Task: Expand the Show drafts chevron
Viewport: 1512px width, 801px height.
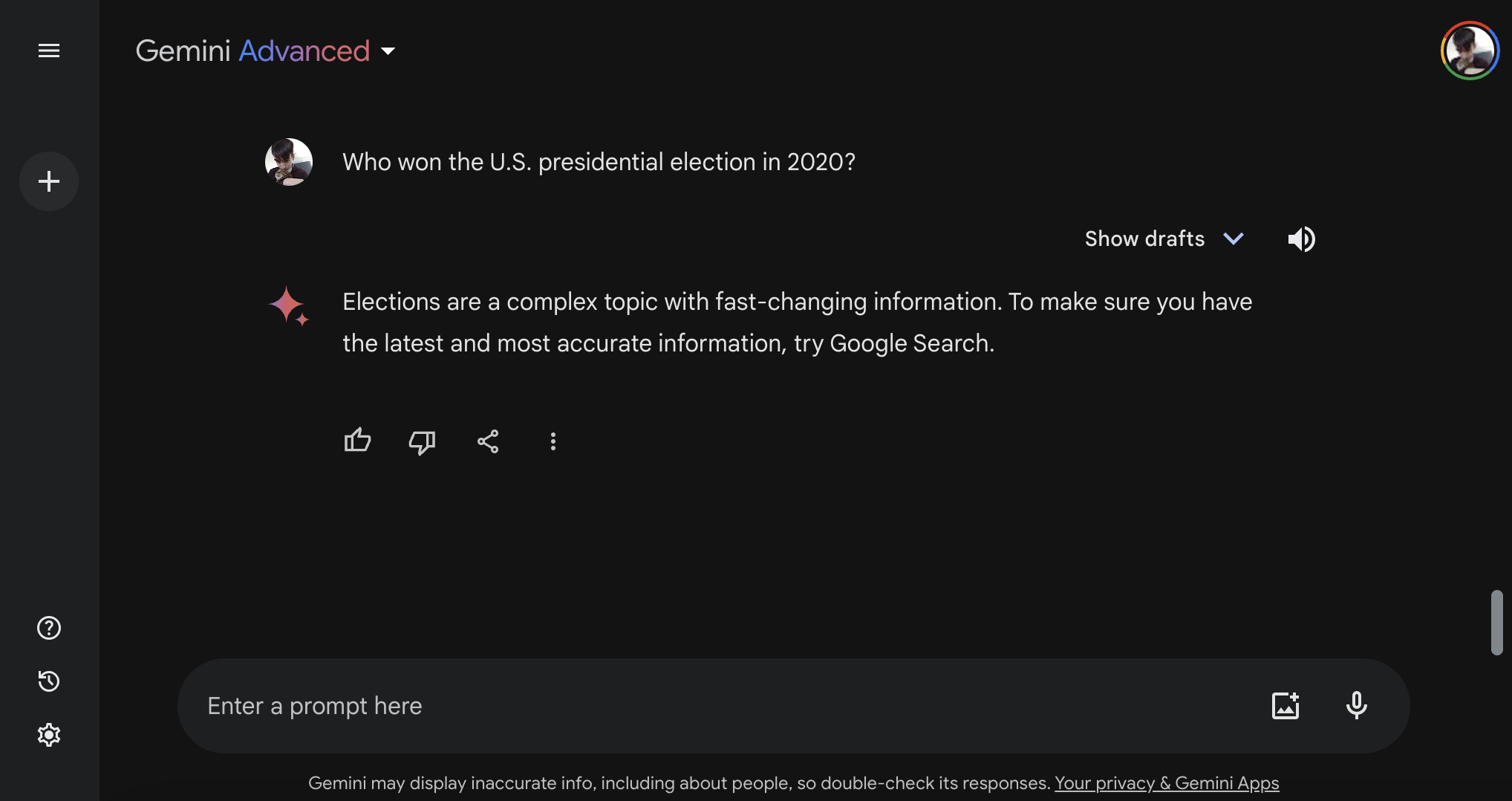Action: click(1234, 239)
